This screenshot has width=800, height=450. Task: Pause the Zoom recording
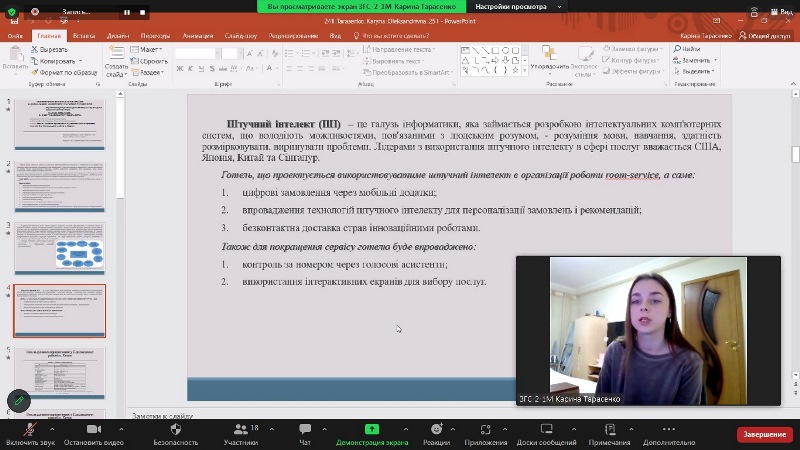127,12
